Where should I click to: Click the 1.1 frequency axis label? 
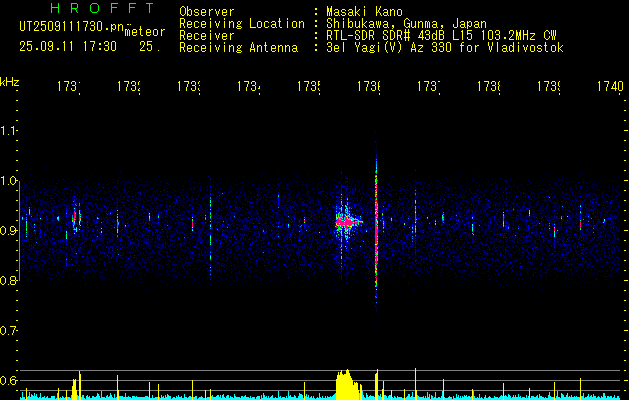(8, 131)
